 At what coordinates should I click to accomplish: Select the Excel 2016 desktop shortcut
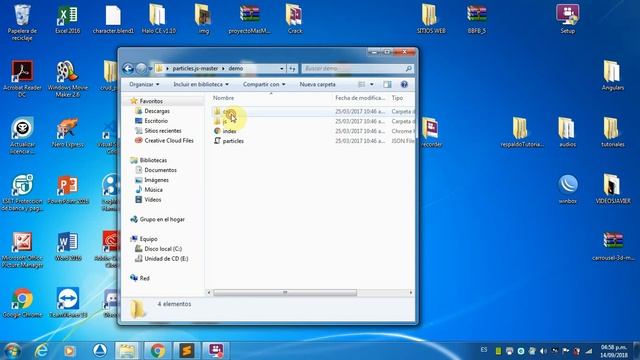tap(67, 19)
